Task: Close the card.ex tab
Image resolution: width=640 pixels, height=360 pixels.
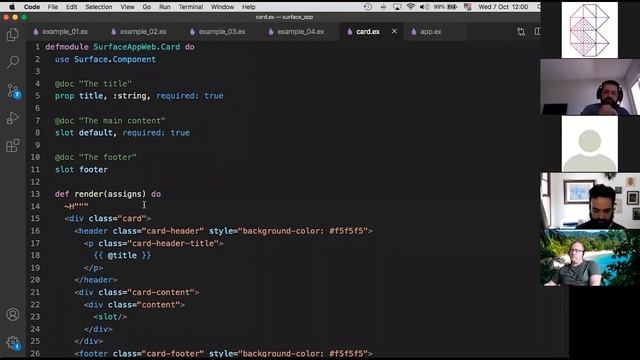Action: click(x=394, y=31)
